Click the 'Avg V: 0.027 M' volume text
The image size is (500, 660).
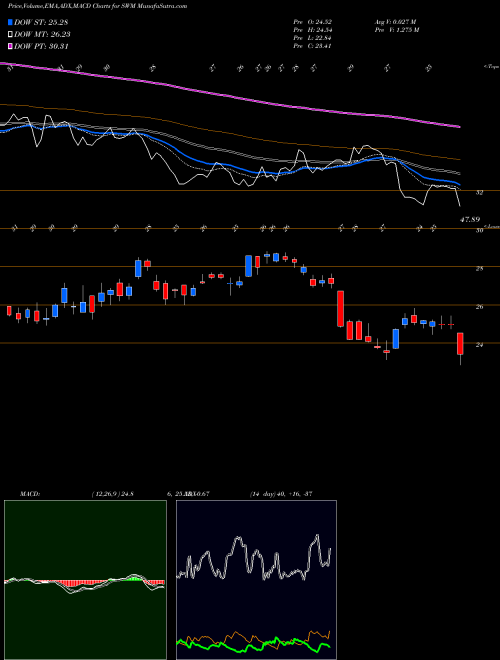395,22
